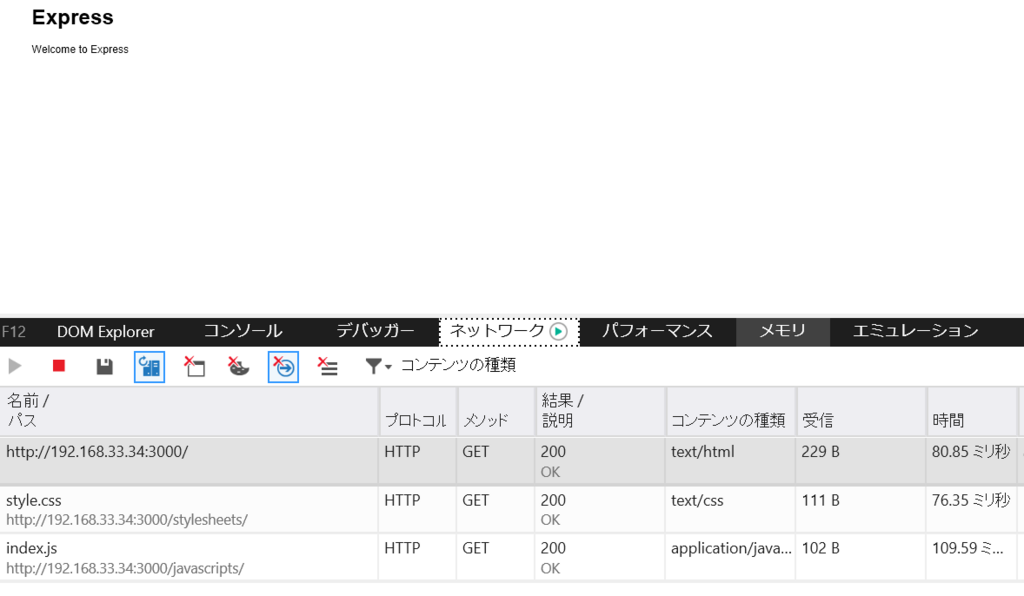Clear session list icon with red X
The image size is (1024, 596).
point(328,366)
